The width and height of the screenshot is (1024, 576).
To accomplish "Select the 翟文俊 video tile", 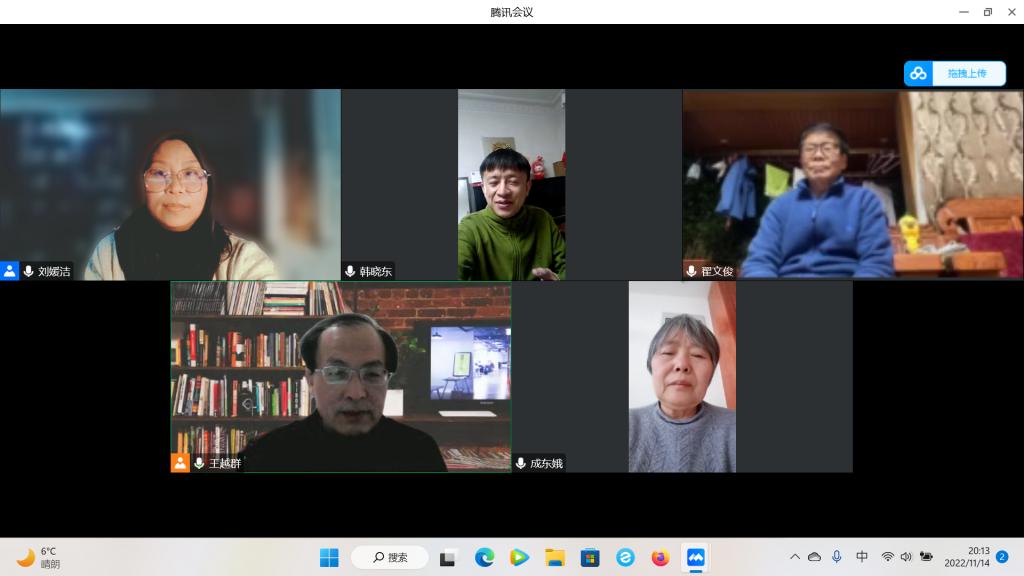I will [852, 184].
